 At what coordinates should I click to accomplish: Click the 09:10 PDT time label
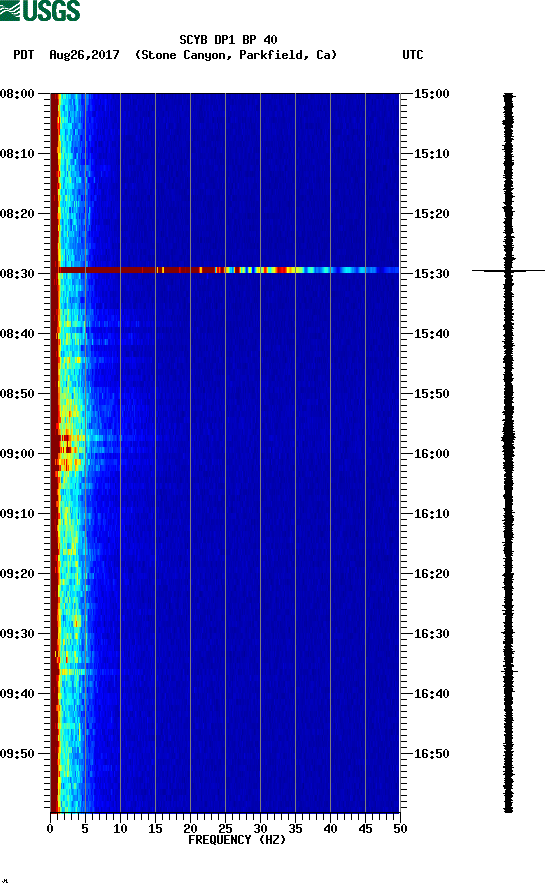(x=17, y=514)
